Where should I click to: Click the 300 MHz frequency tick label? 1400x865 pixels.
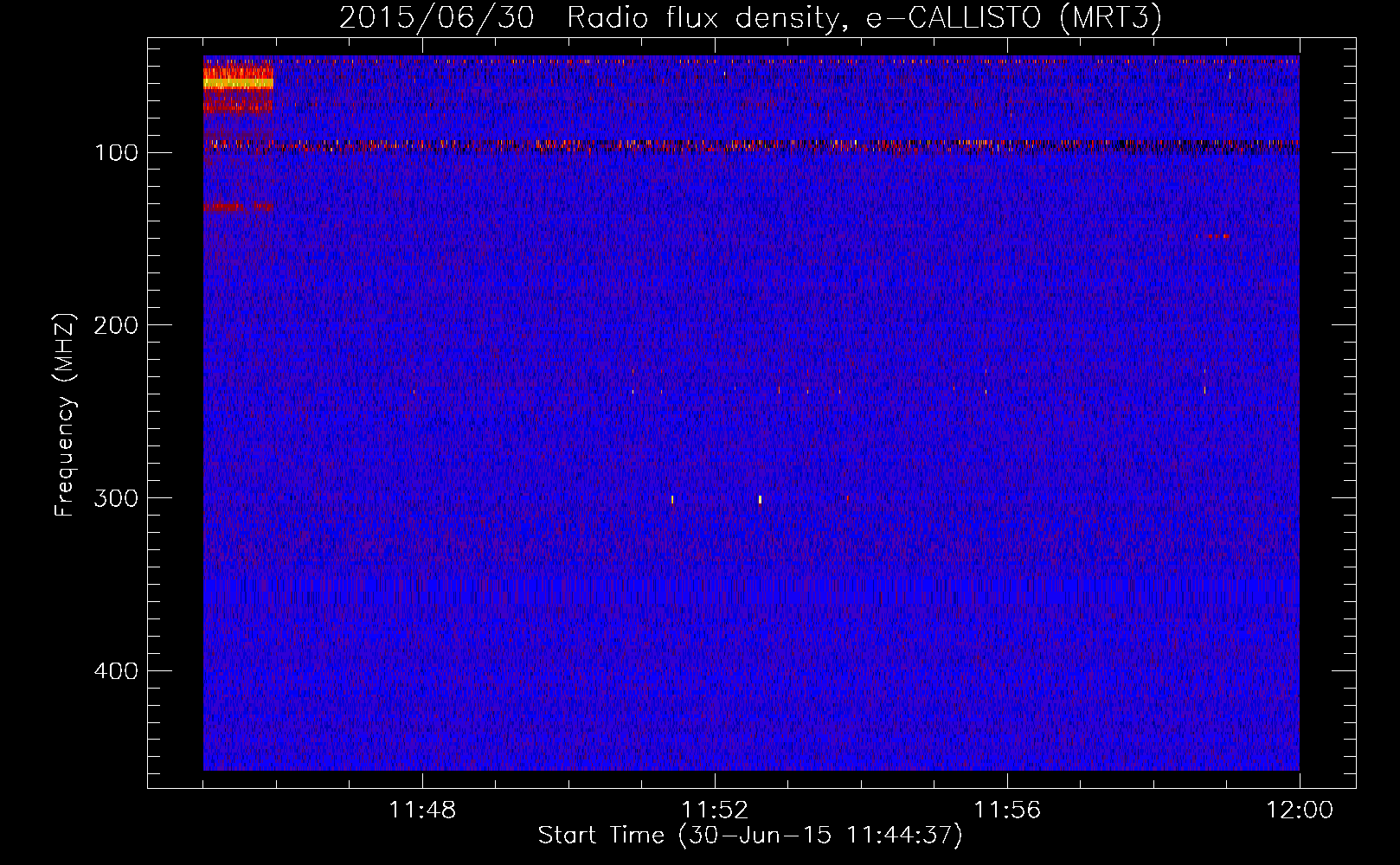tap(116, 498)
